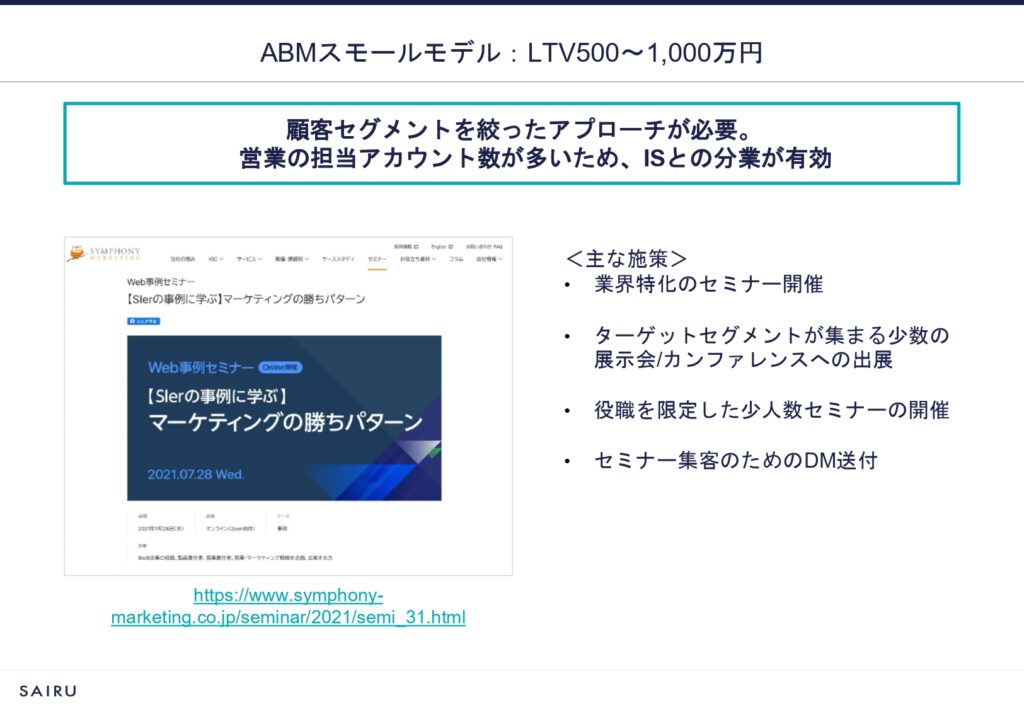Expand the サービス dropdown menu
Screen dimensions: 1024x709
click(x=249, y=259)
